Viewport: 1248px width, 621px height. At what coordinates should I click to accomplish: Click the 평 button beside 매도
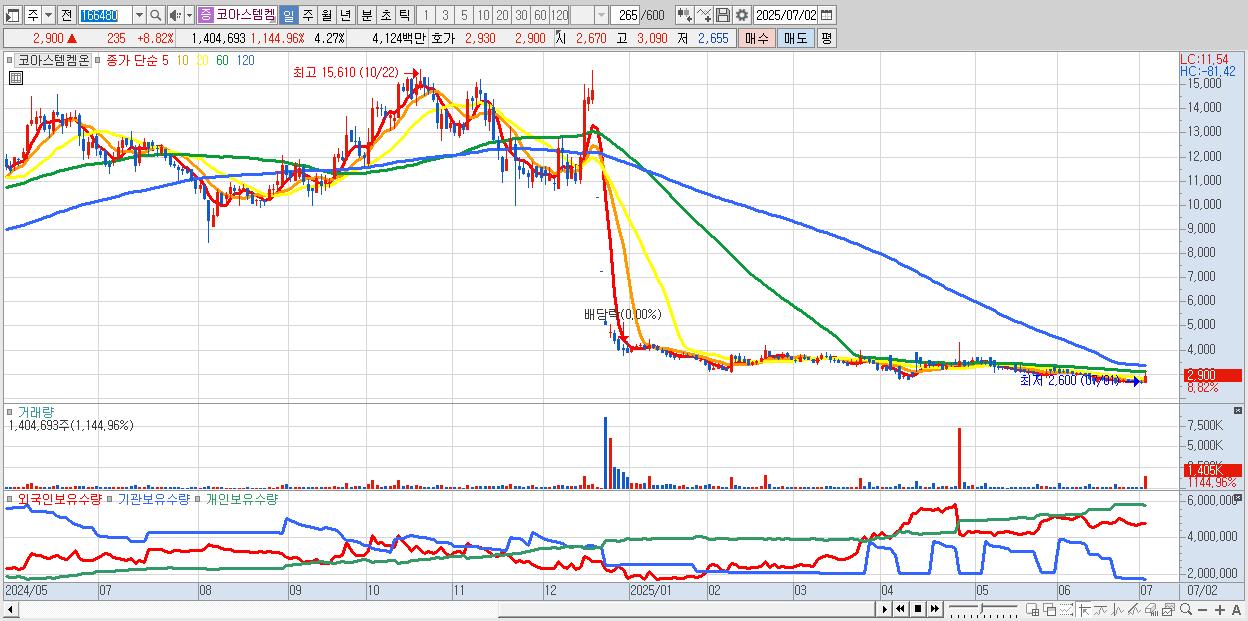click(826, 38)
